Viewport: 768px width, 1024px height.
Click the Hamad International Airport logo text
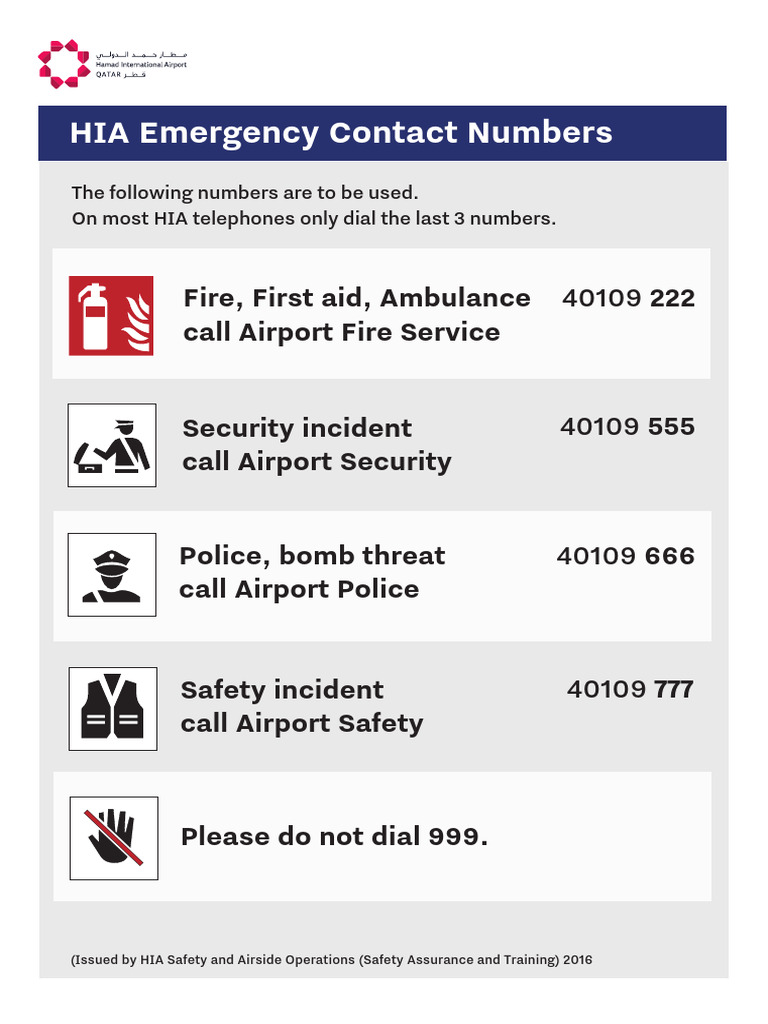pyautogui.click(x=141, y=65)
